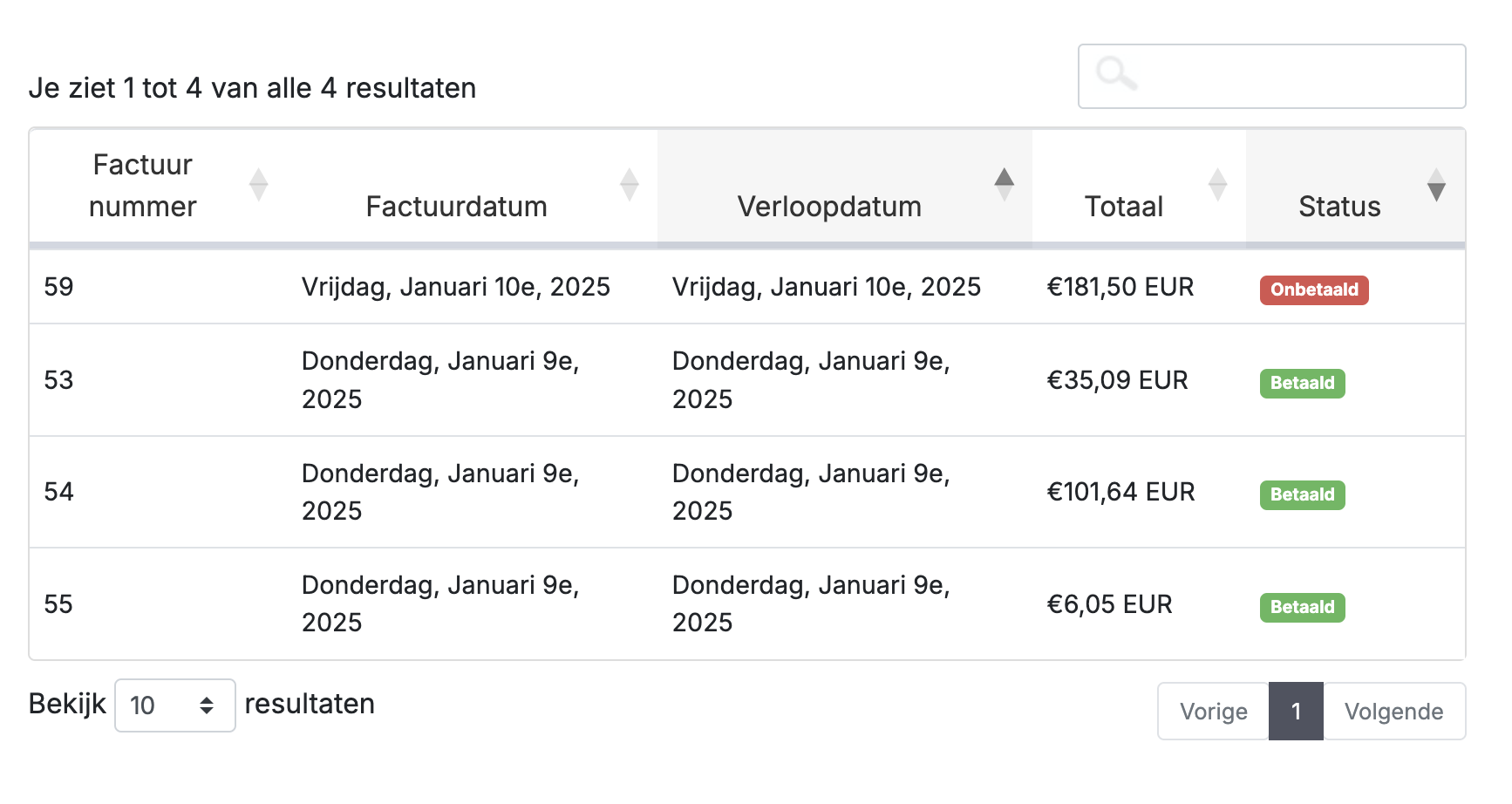This screenshot has width=1512, height=804.
Task: Toggle the Verloopdatum sort arrow
Action: point(1004,185)
